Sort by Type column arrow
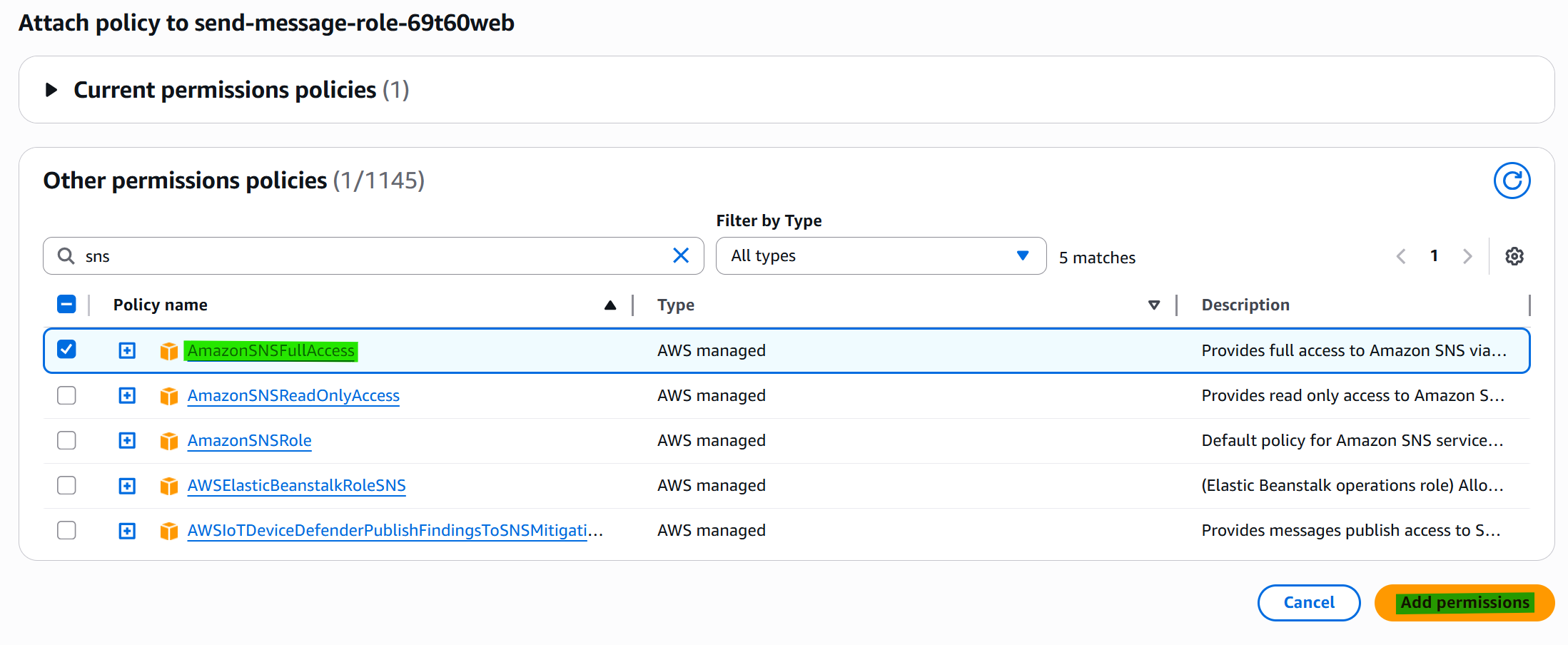Screen dimensions: 1568x645 tap(1154, 305)
